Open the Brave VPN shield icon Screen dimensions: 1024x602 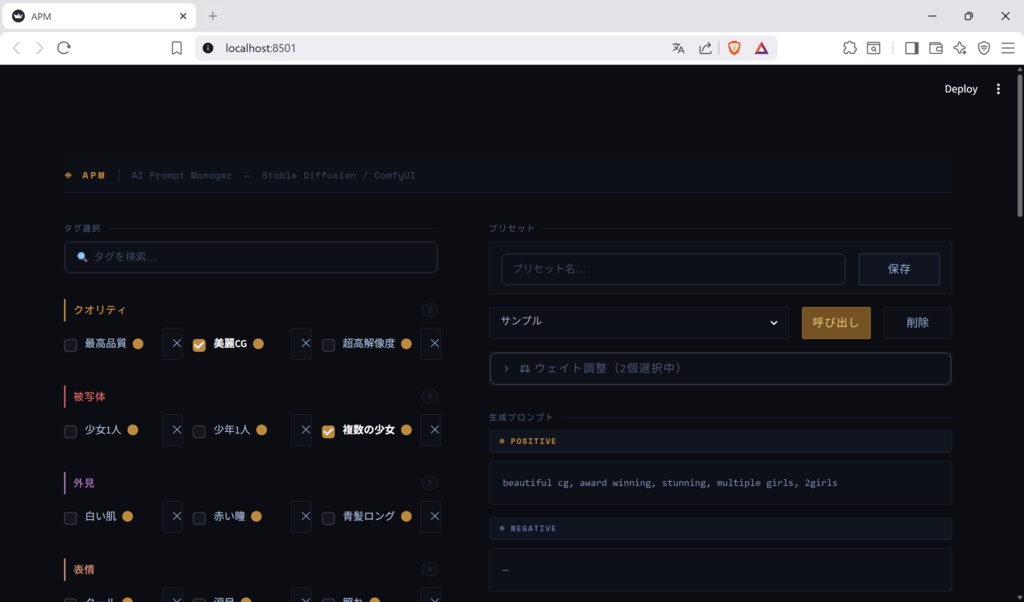[984, 48]
